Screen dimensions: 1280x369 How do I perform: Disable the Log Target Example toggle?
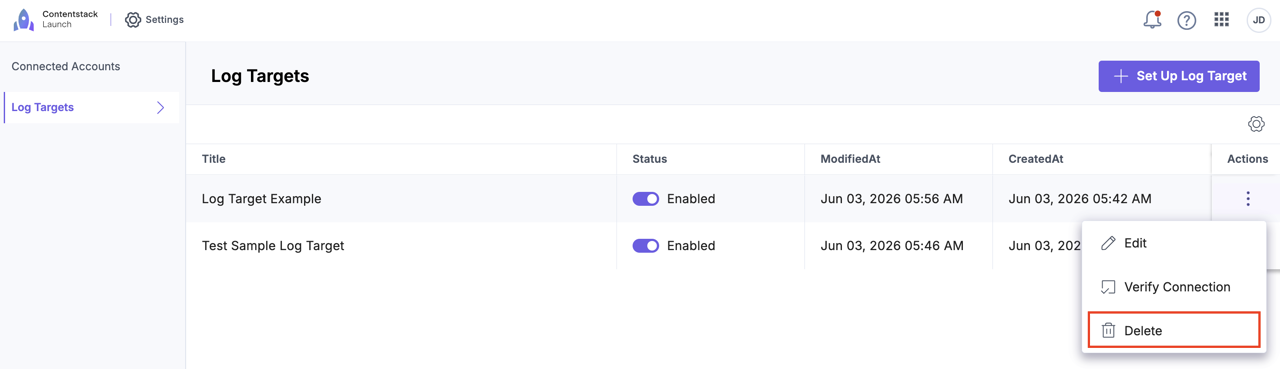coord(646,199)
